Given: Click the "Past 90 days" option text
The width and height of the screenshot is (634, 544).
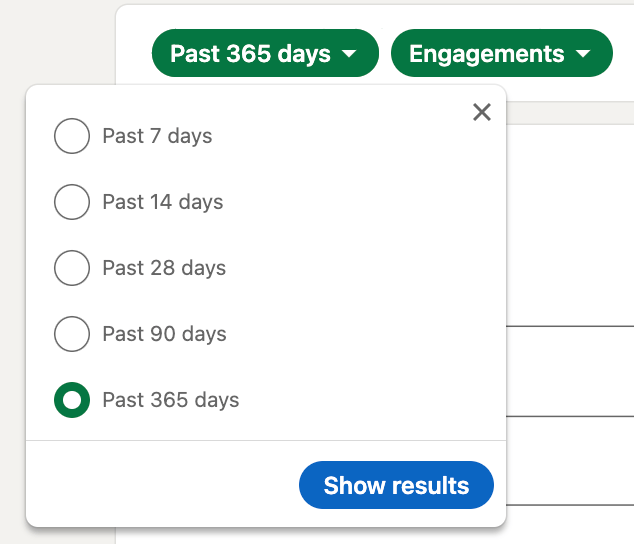Looking at the screenshot, I should (164, 334).
